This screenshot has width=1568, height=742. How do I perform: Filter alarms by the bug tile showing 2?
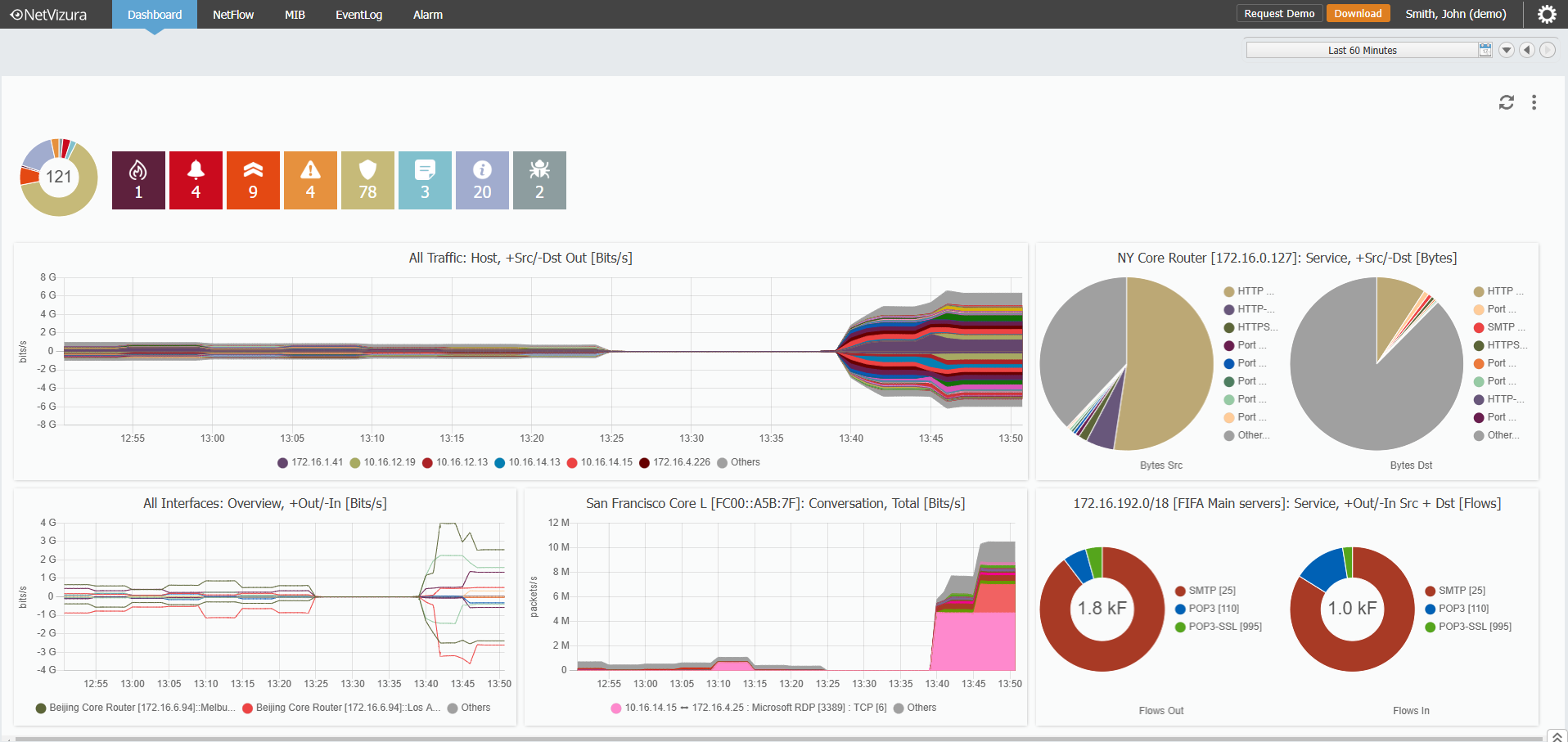pyautogui.click(x=539, y=180)
